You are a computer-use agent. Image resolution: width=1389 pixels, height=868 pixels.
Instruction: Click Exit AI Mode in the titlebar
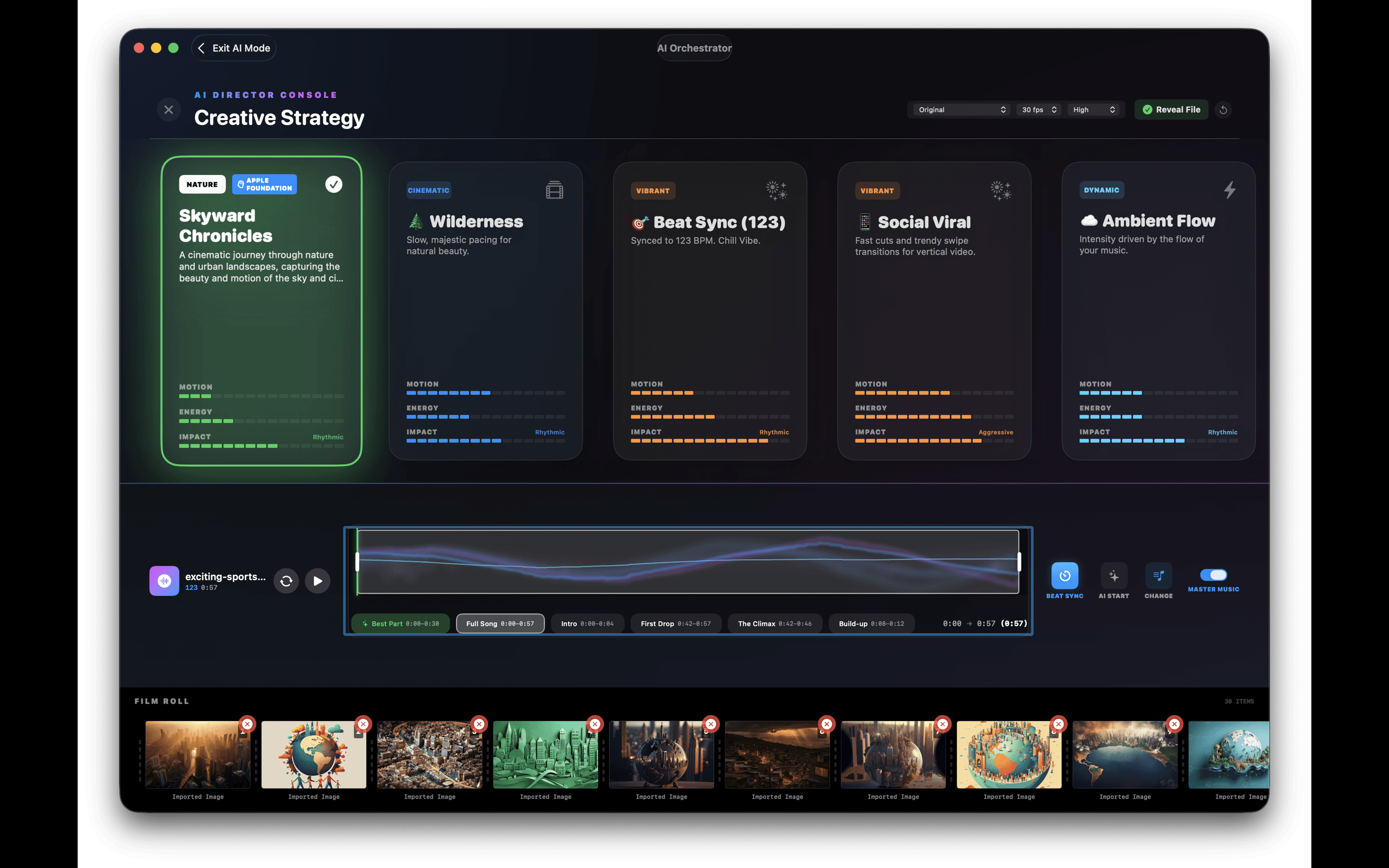(x=233, y=48)
